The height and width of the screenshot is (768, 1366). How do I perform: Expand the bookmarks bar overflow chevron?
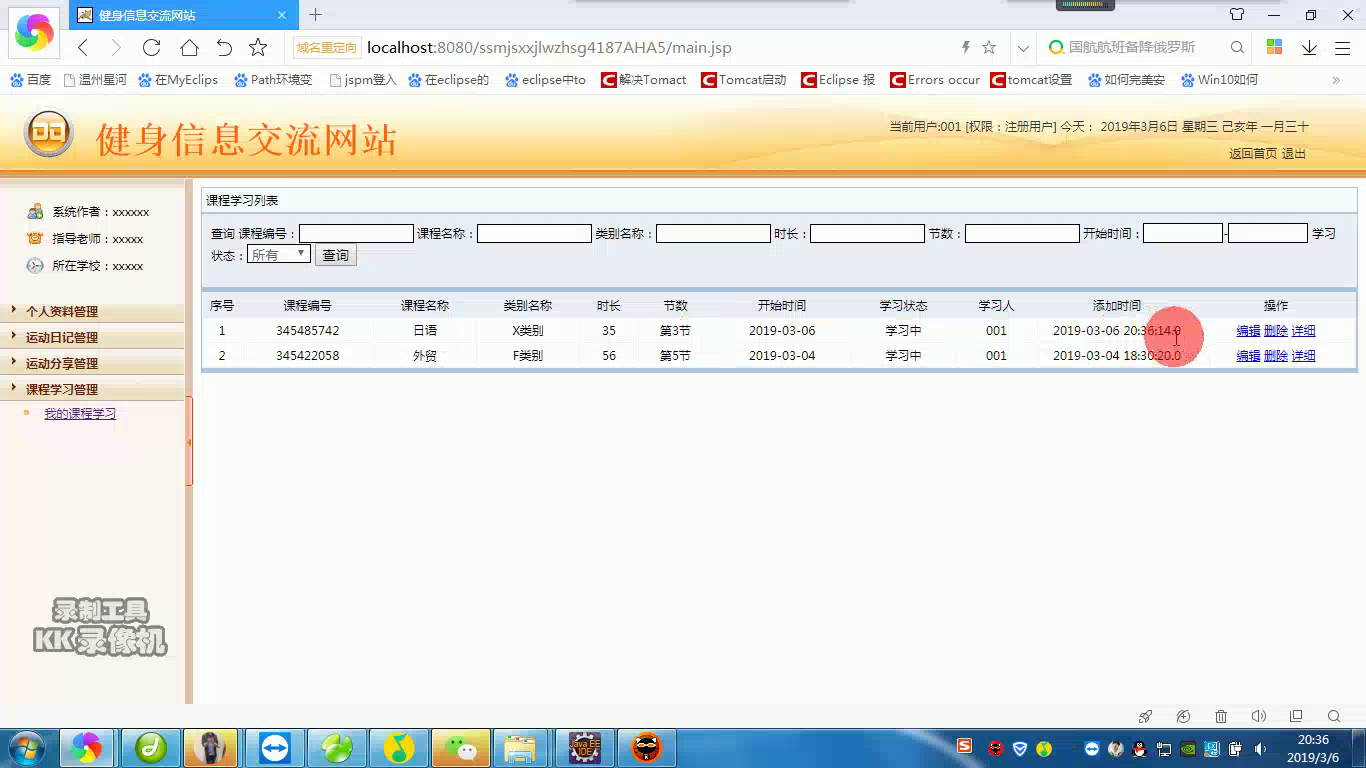[x=1336, y=80]
